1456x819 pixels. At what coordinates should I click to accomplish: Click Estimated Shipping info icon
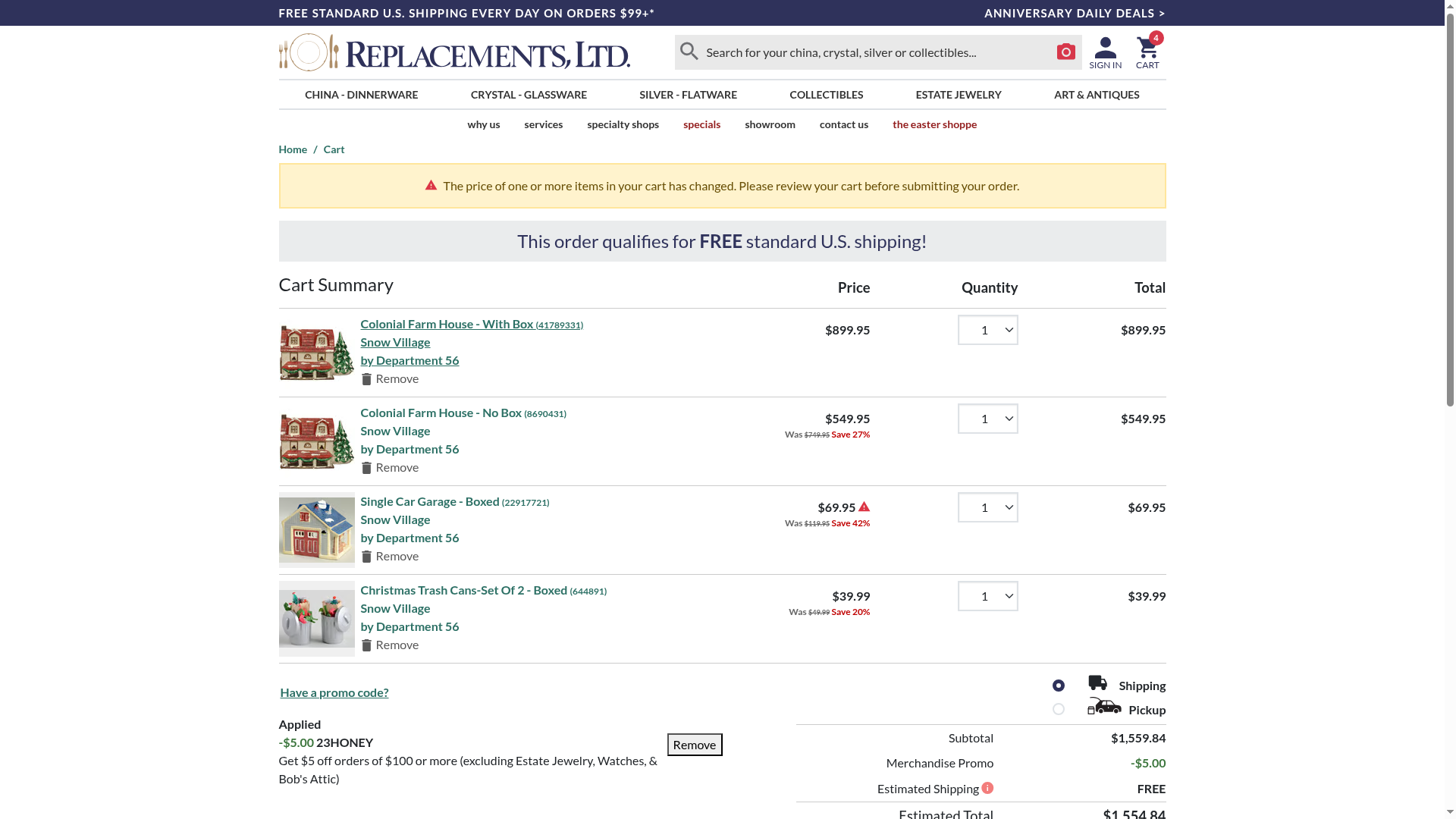pos(987,788)
